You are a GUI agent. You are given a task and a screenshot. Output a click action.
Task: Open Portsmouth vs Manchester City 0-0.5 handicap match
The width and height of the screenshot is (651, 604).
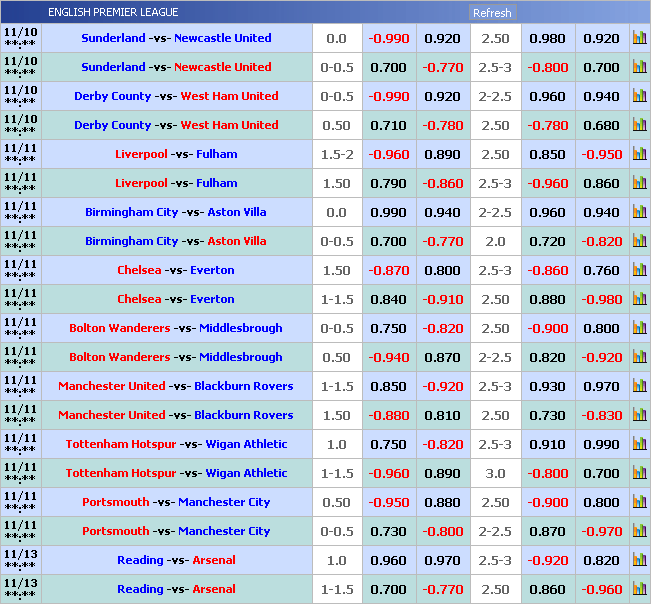coord(176,532)
